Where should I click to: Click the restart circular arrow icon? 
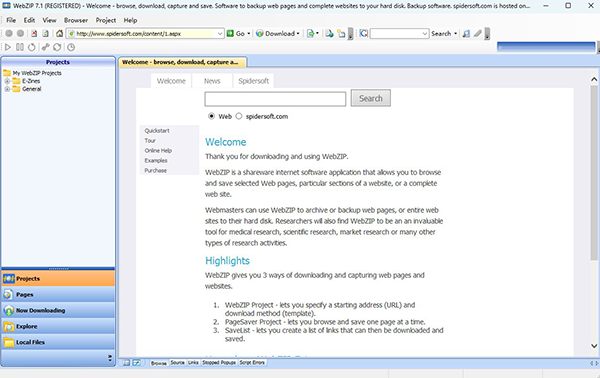pos(32,47)
